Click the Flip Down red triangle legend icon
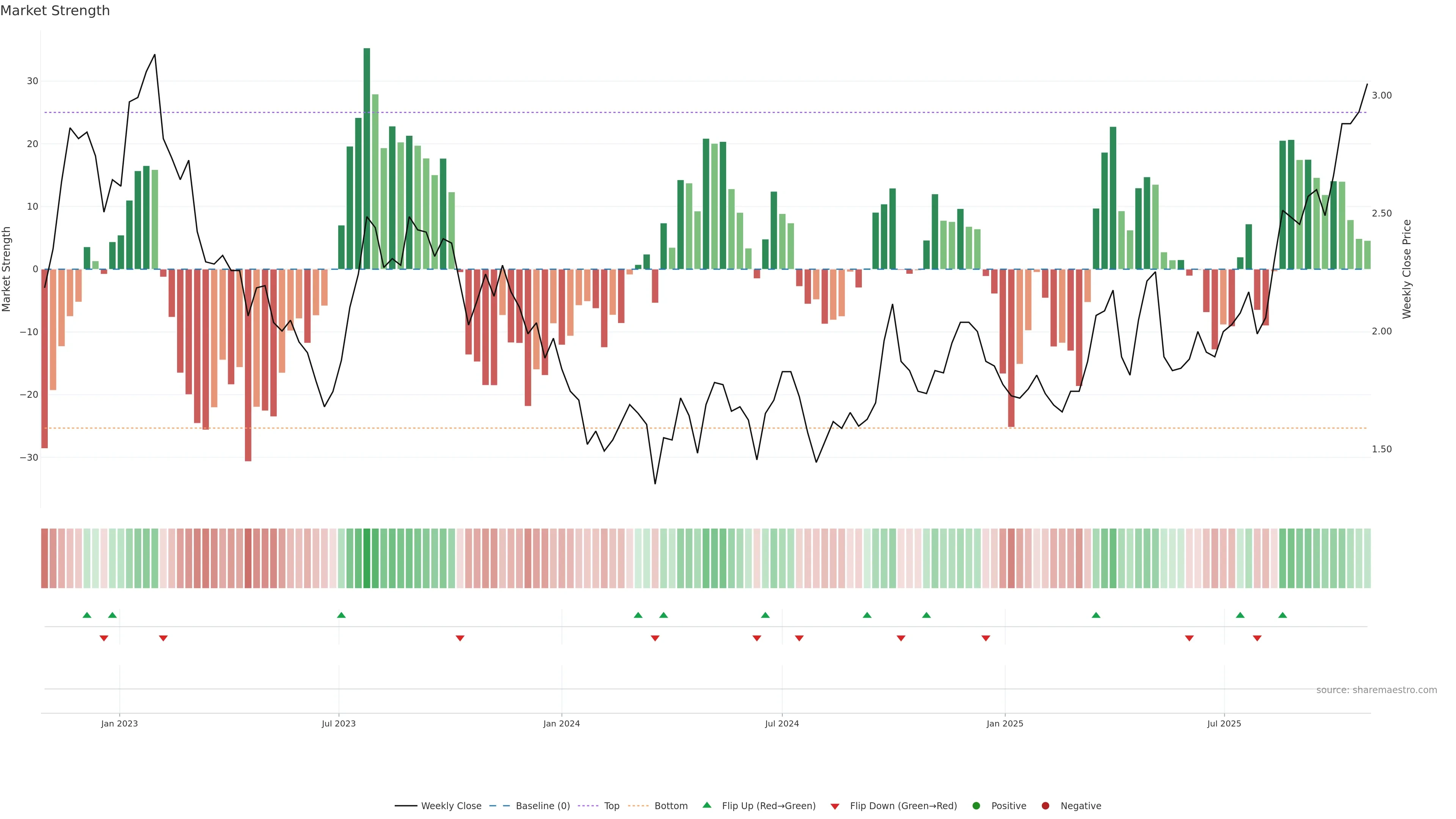 point(835,806)
